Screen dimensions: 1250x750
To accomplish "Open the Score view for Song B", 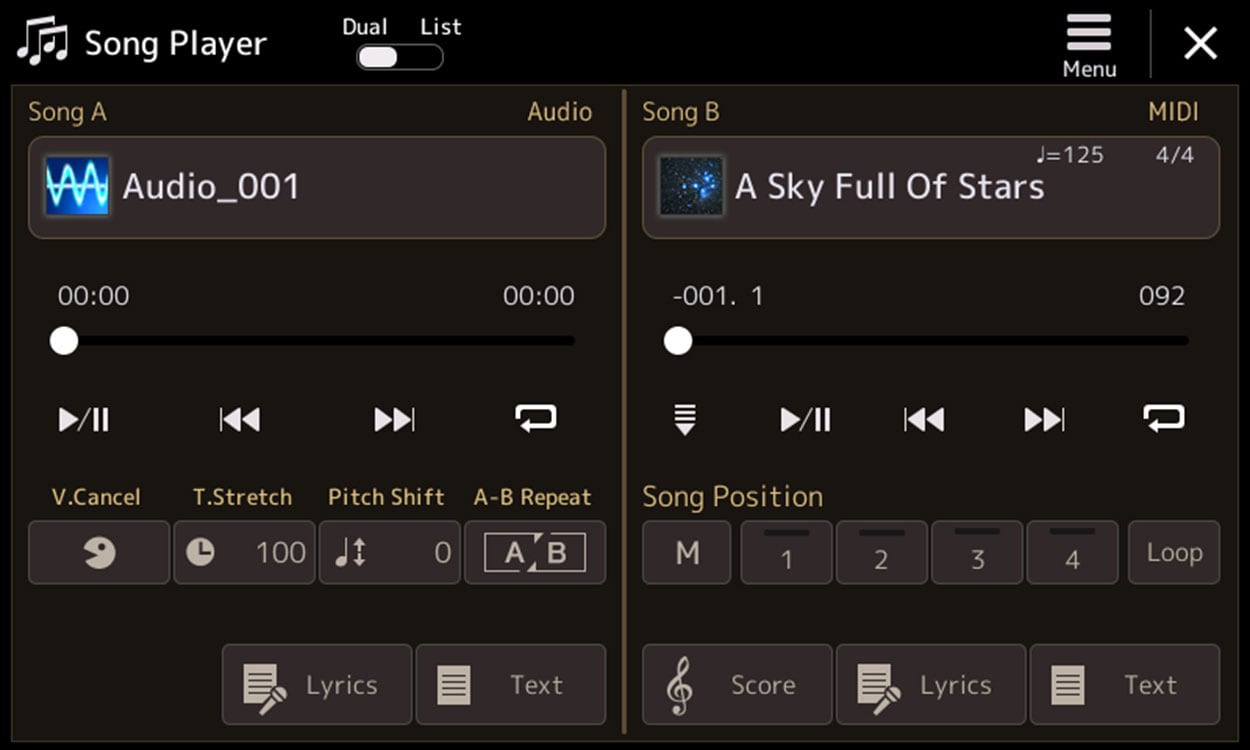I will pos(737,685).
